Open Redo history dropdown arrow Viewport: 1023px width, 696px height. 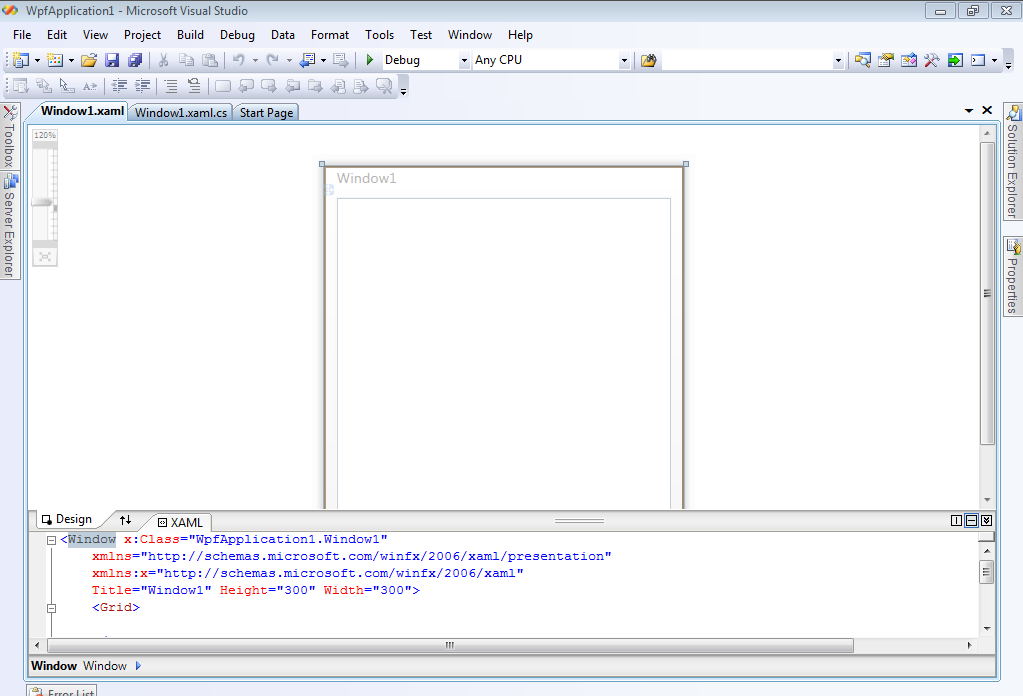pyautogui.click(x=289, y=61)
